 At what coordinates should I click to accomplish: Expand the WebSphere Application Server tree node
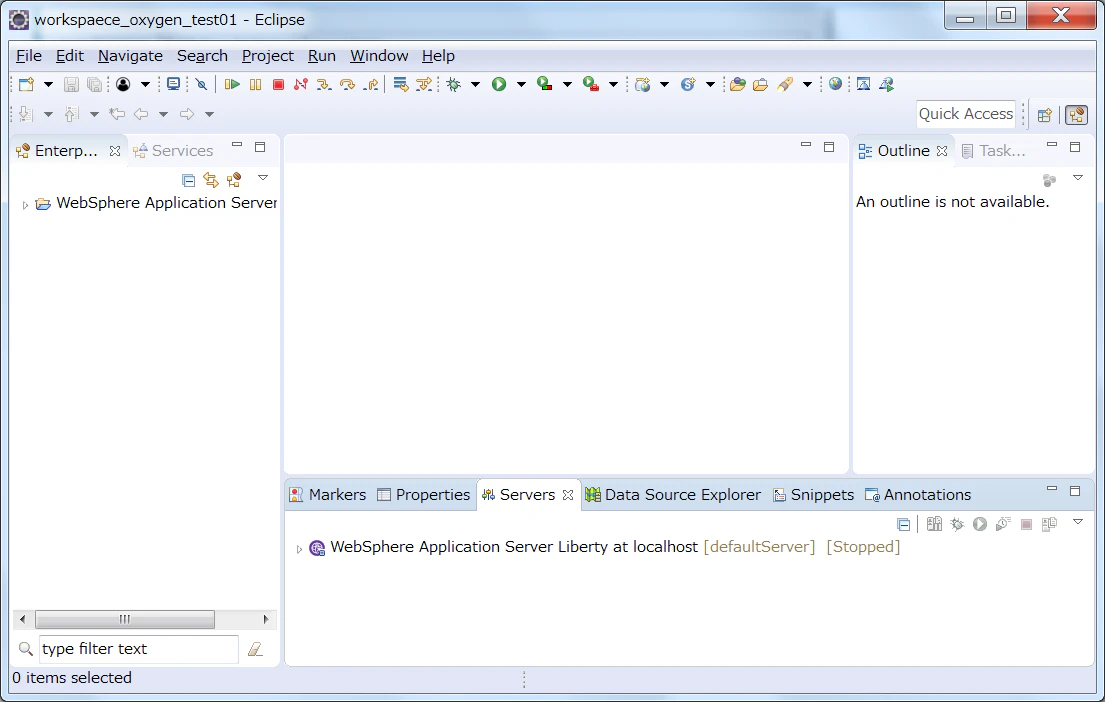(25, 205)
